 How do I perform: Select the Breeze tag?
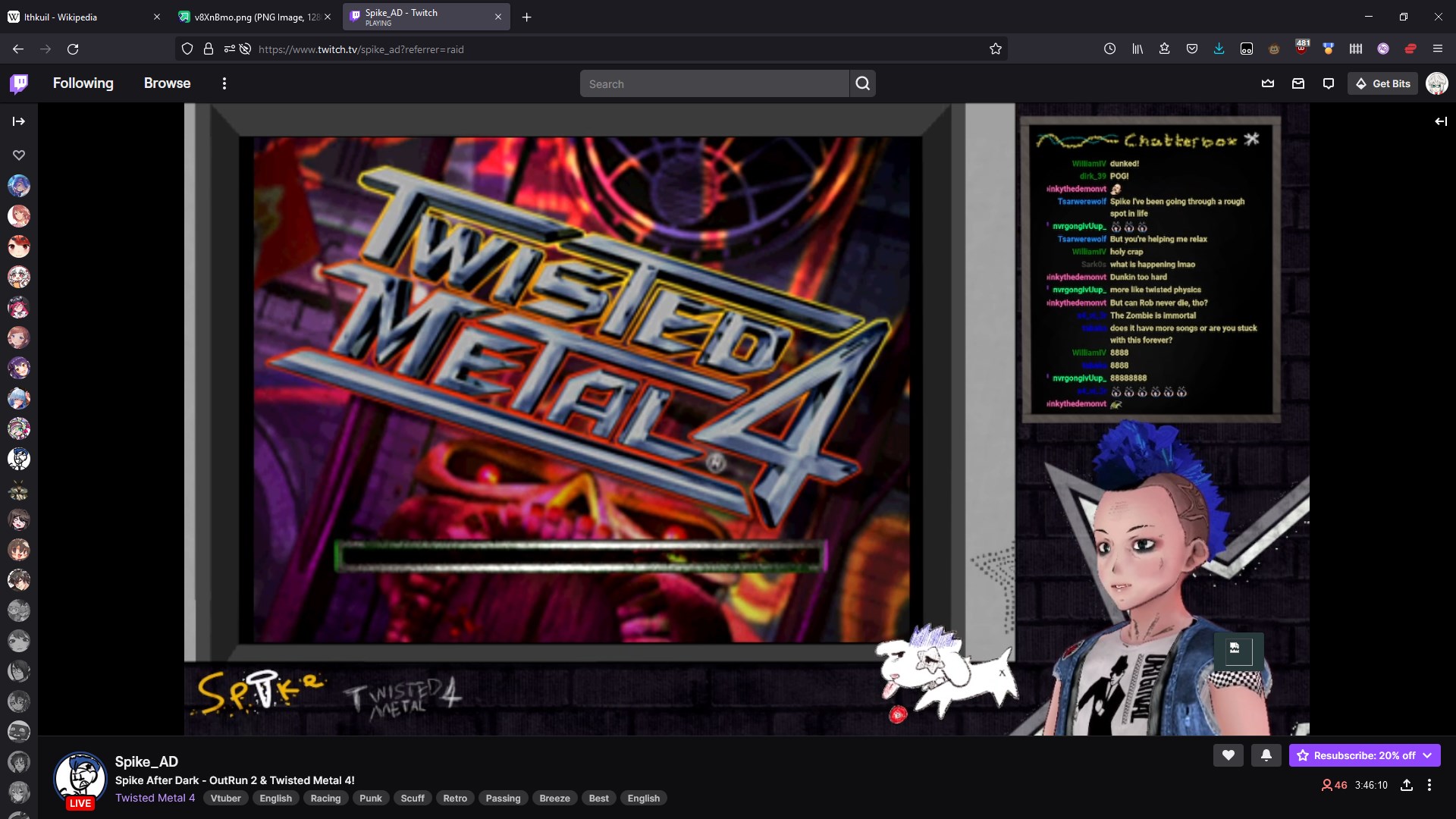click(x=554, y=798)
